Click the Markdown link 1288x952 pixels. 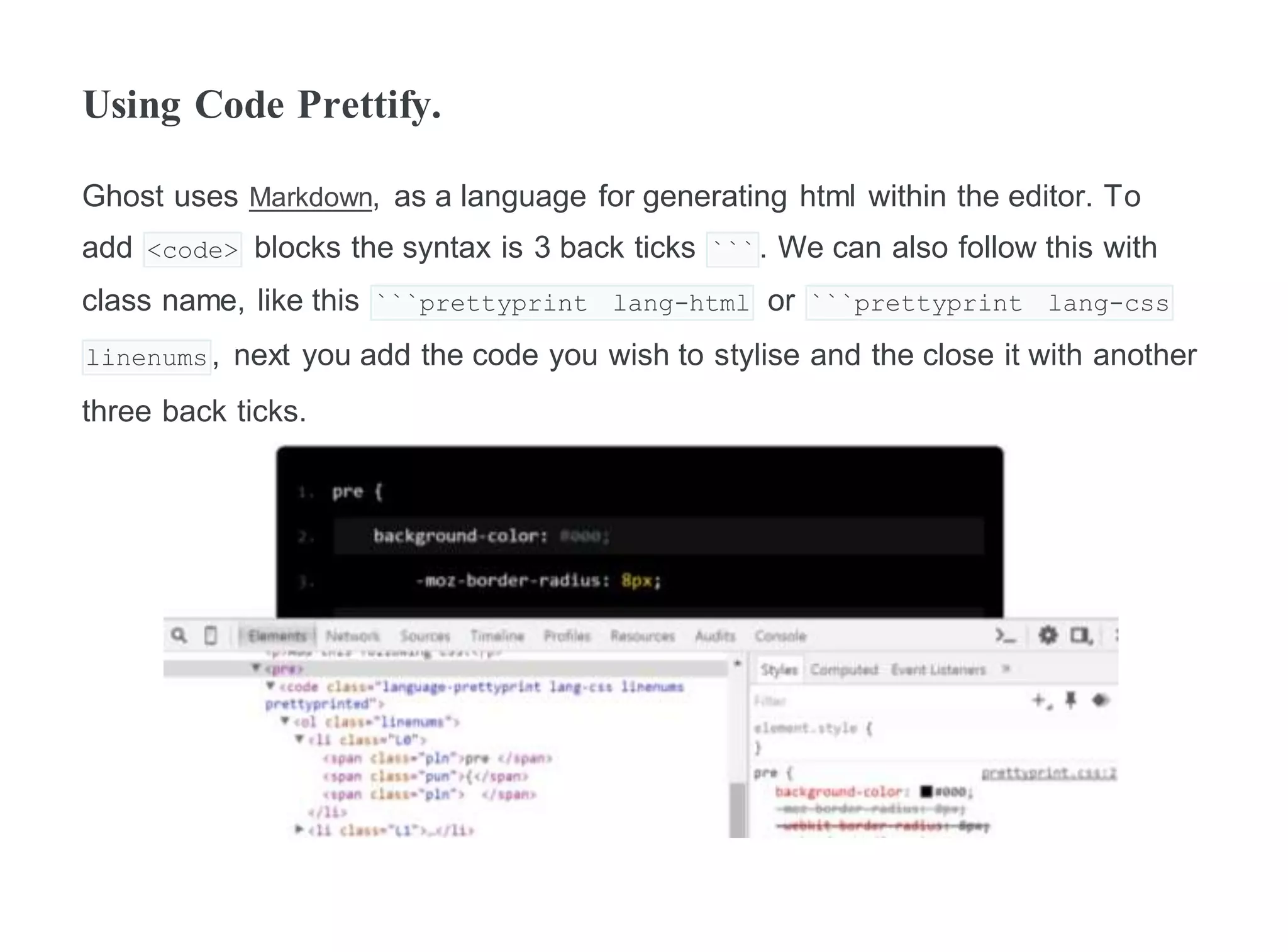coord(311,197)
